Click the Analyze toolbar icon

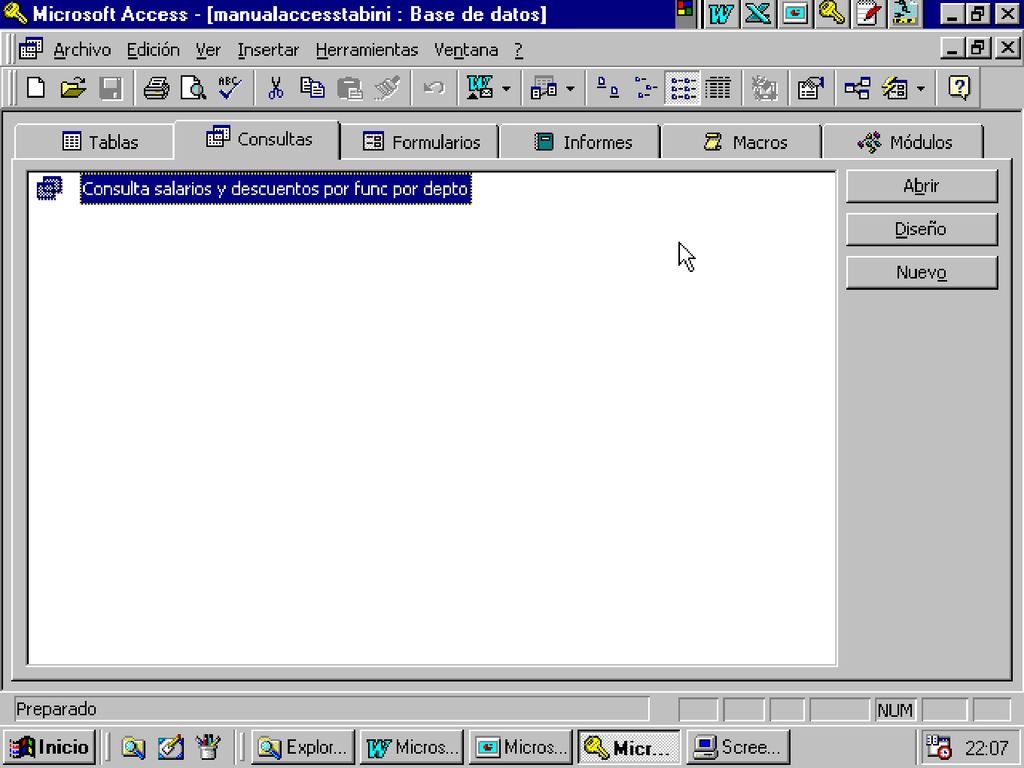[543, 88]
